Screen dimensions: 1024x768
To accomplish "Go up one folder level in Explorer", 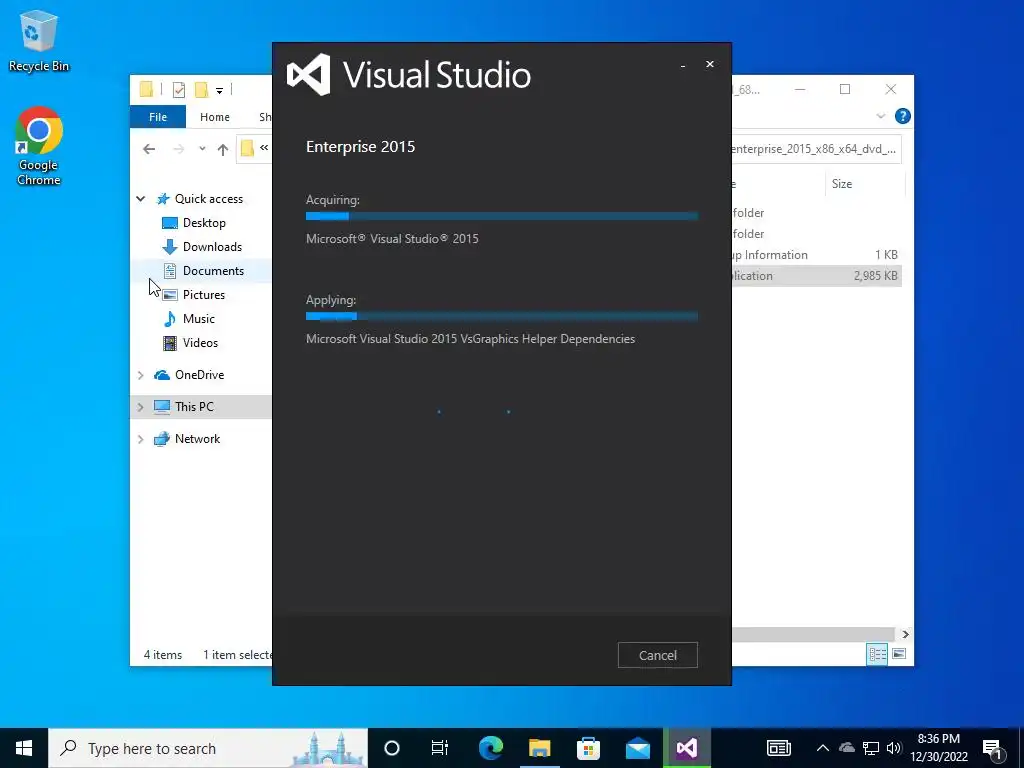I will (x=223, y=150).
